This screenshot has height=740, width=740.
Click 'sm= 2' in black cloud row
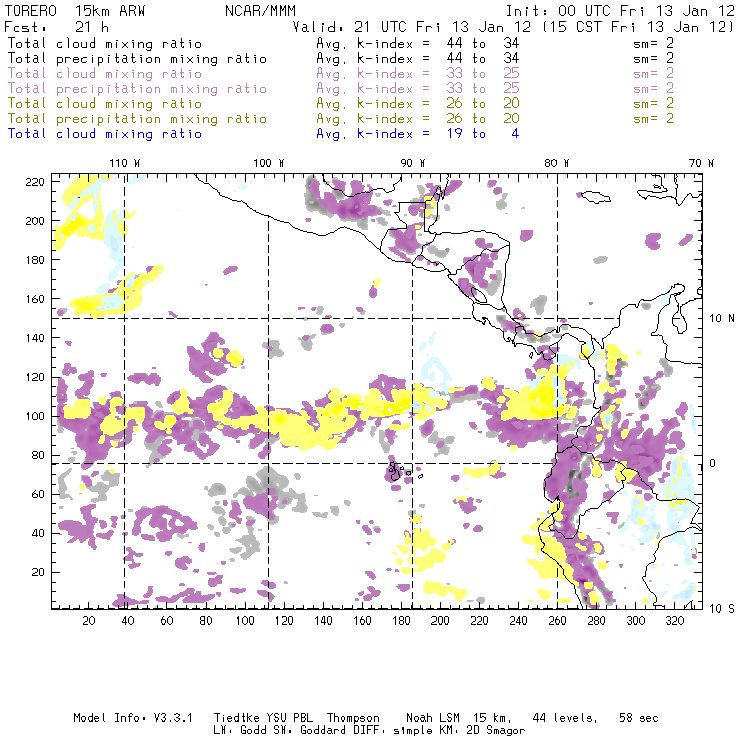pos(653,43)
